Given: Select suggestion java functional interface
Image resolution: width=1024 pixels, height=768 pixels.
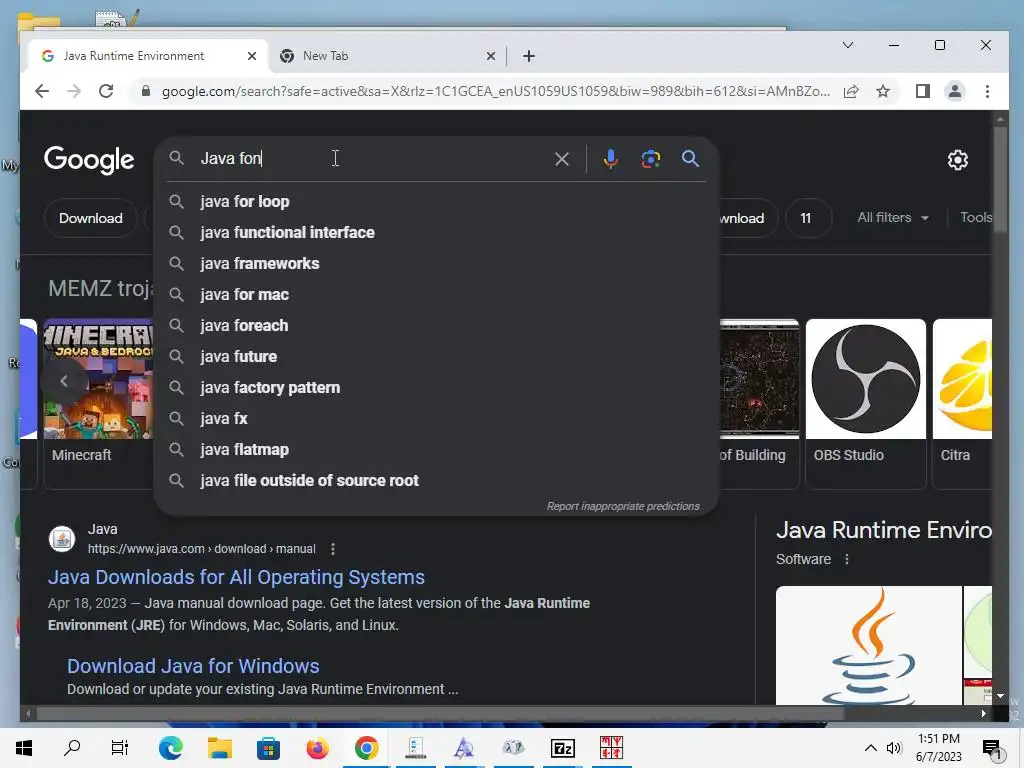Looking at the screenshot, I should point(436,232).
